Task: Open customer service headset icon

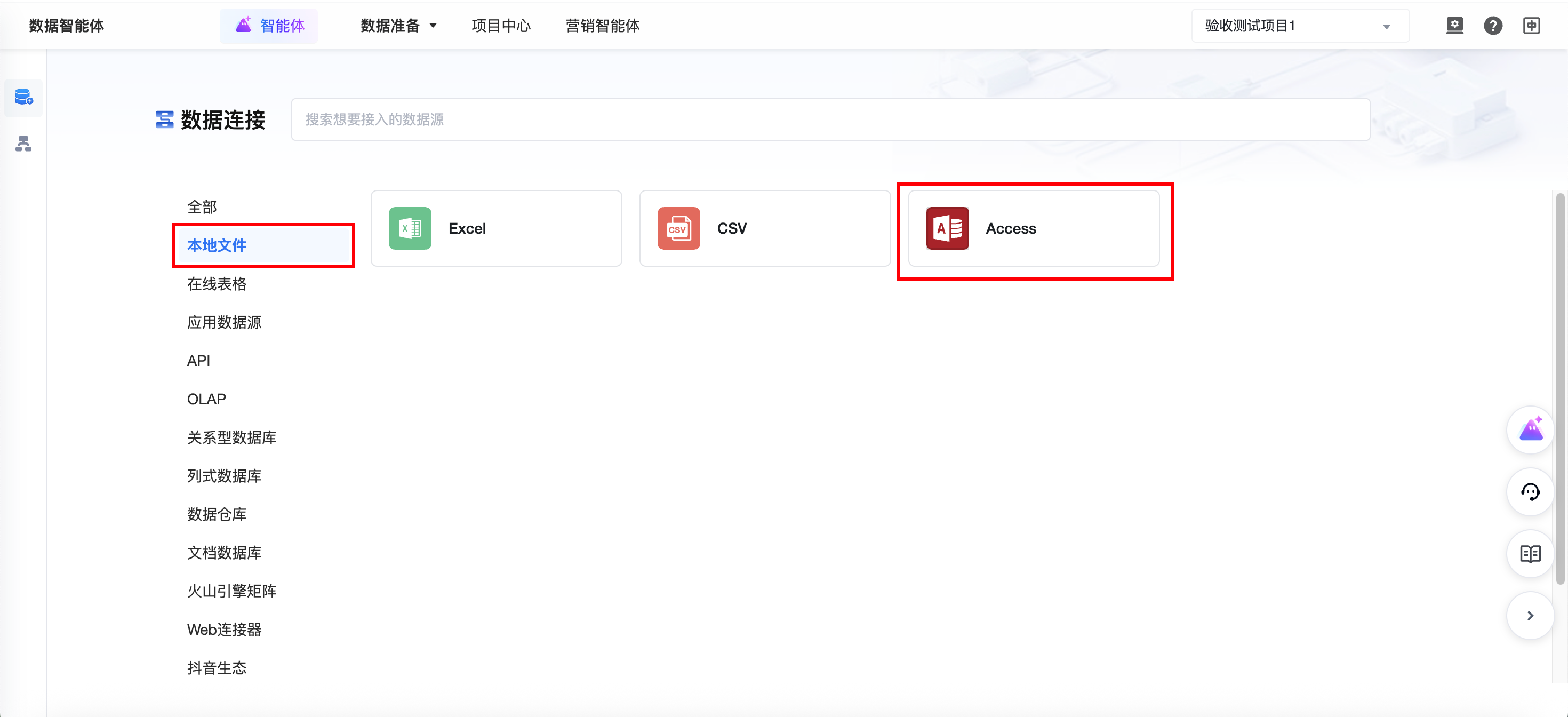Action: tap(1530, 492)
